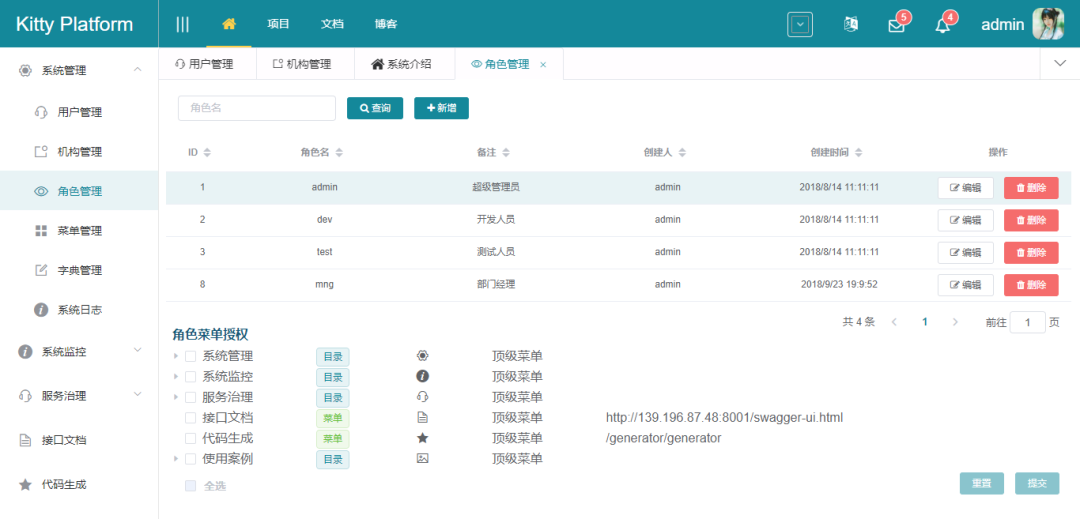Expand 系统监控 in the left sidebar
Image resolution: width=1080 pixels, height=519 pixels.
[79, 352]
